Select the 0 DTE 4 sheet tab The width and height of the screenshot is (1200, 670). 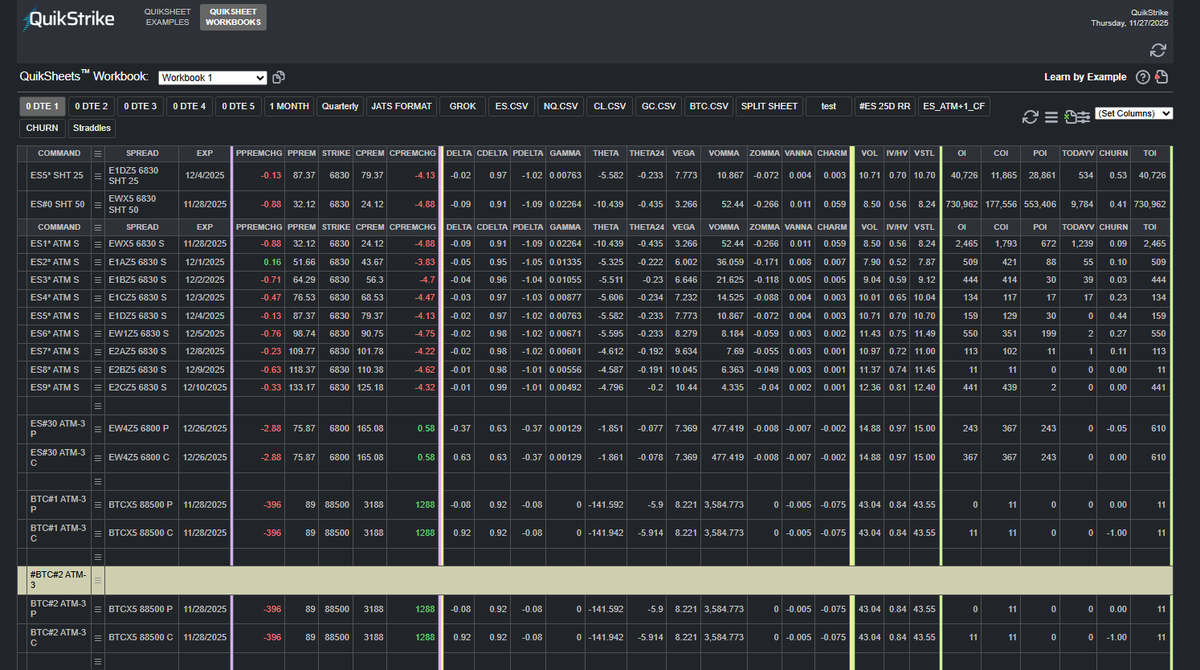(189, 106)
